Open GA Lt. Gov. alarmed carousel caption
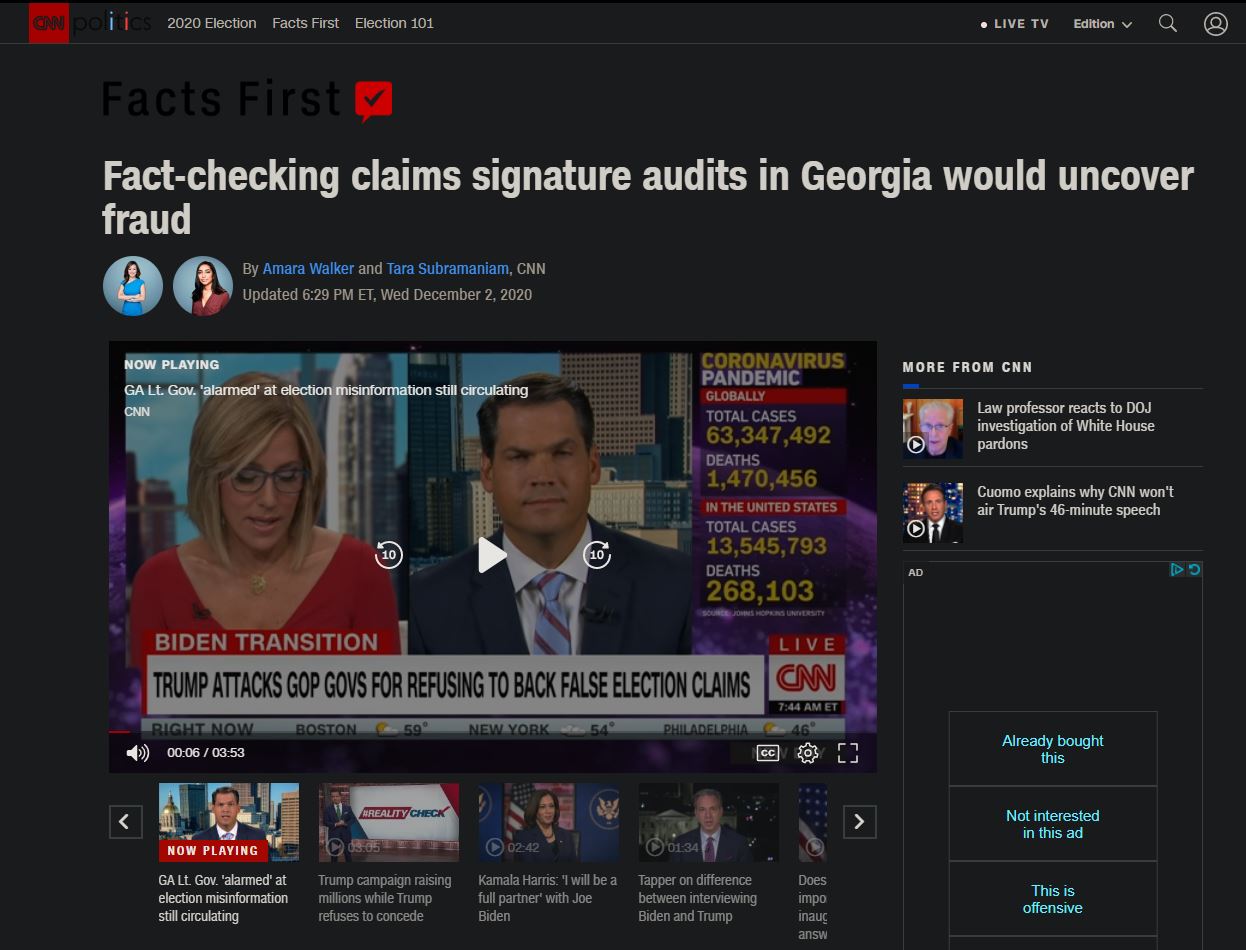 tap(223, 898)
